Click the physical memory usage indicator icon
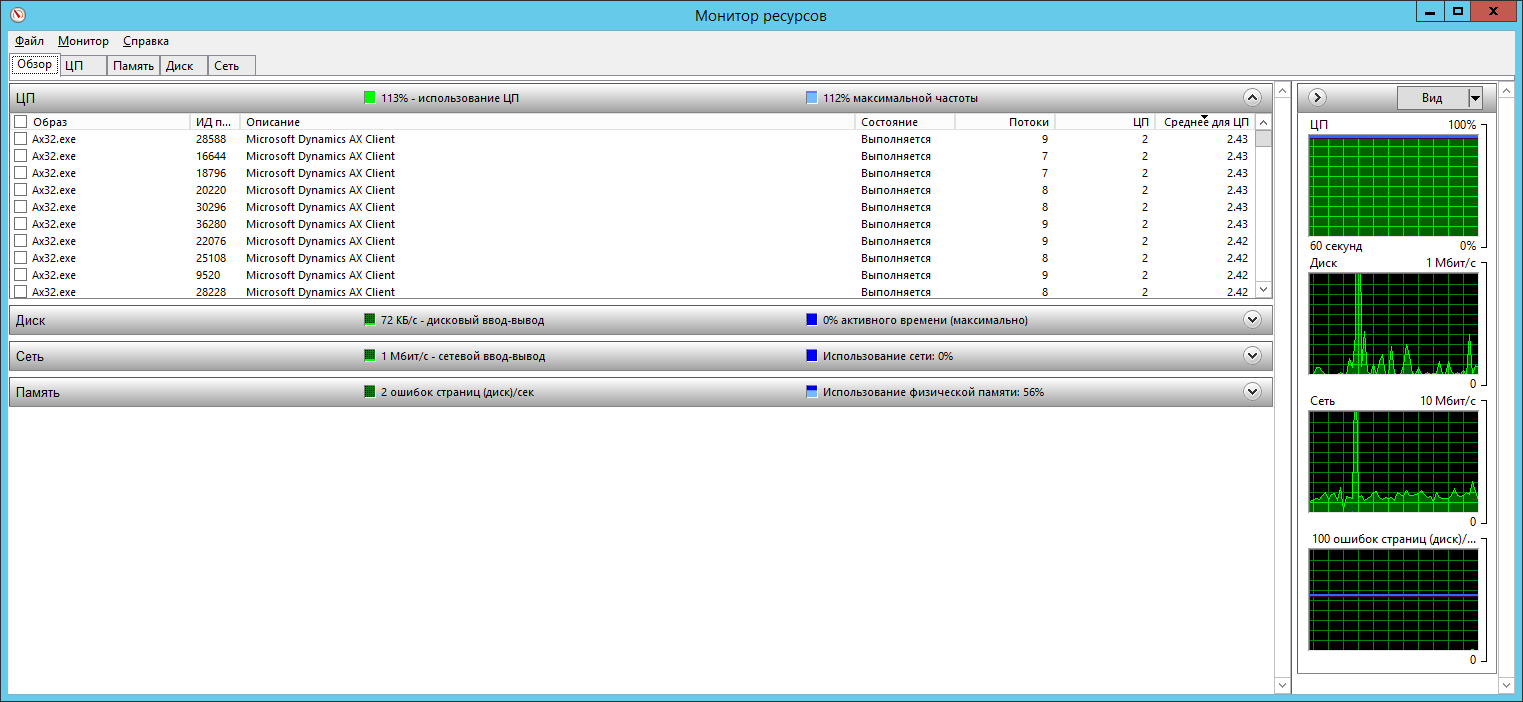This screenshot has width=1523, height=702. [812, 392]
